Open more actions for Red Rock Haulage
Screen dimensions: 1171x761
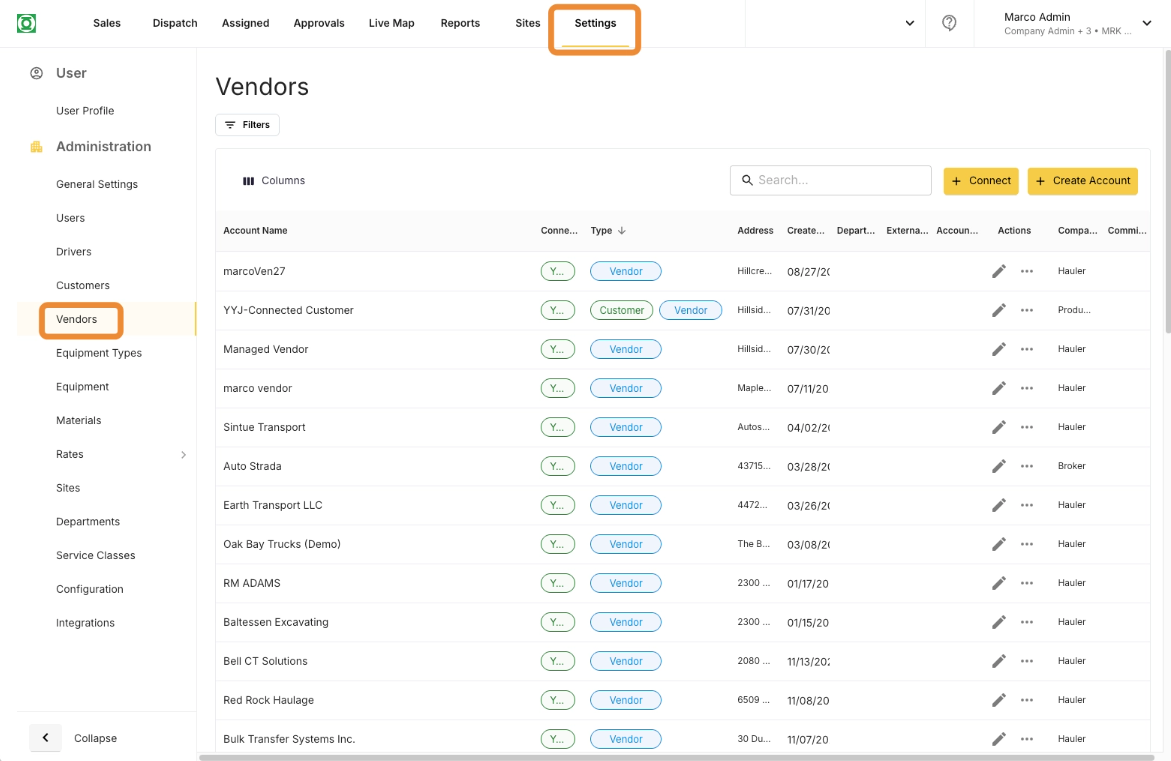point(1027,700)
